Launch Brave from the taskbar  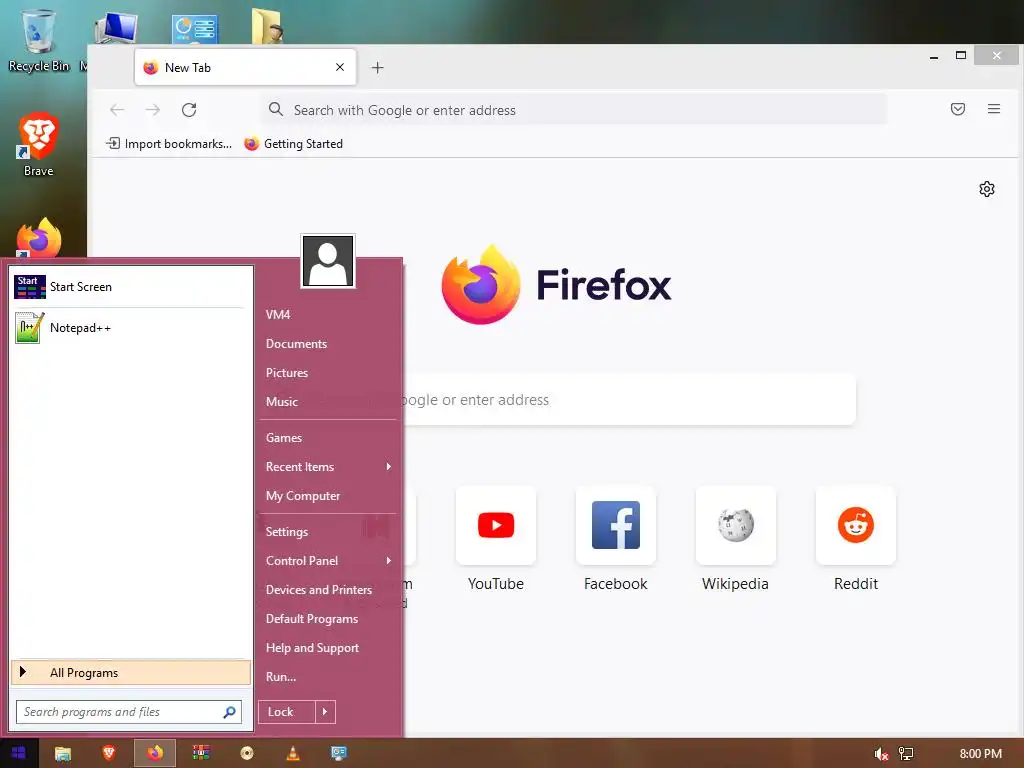(109, 754)
